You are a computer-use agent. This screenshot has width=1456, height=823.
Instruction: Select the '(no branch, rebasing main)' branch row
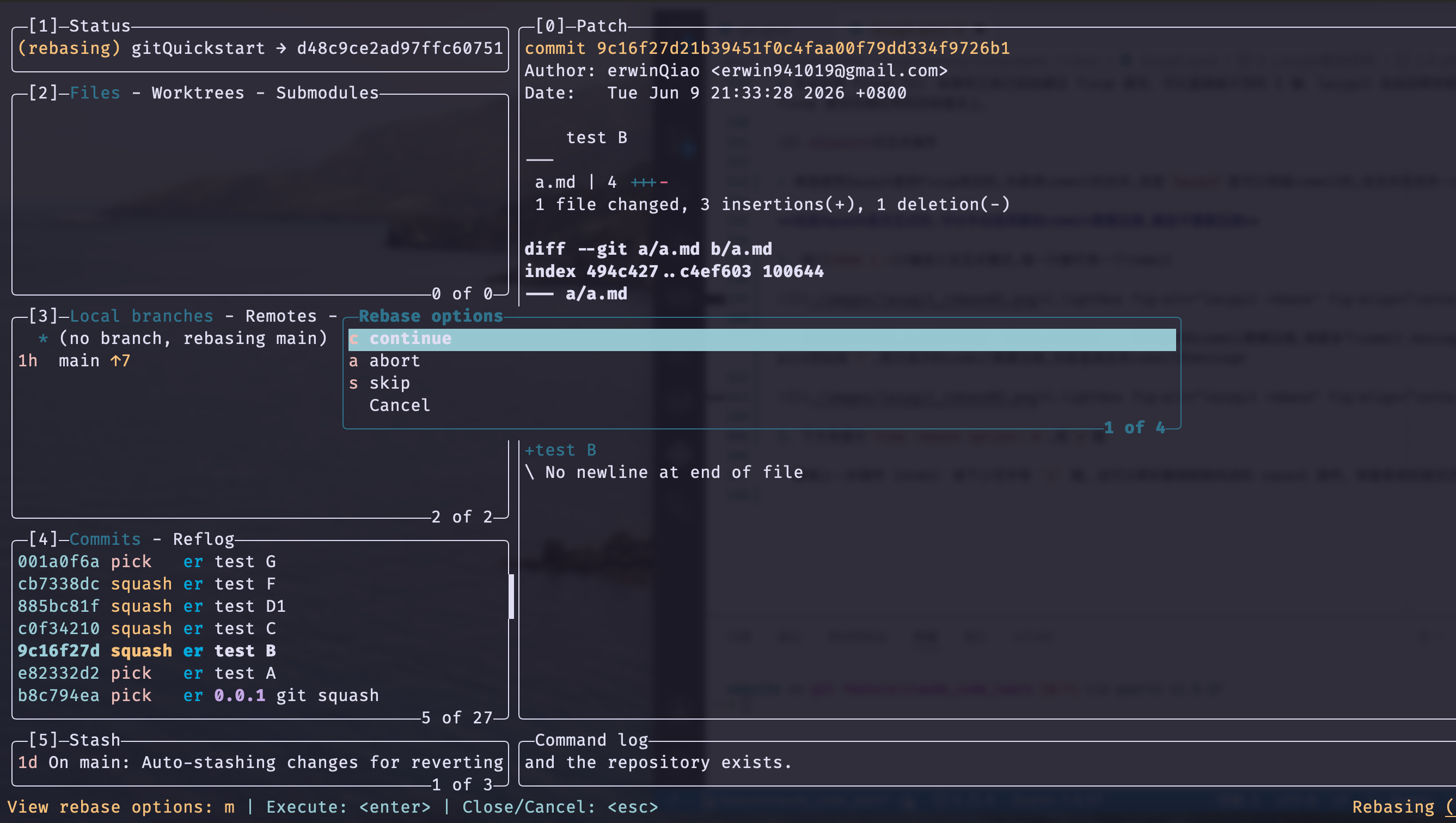(x=178, y=339)
